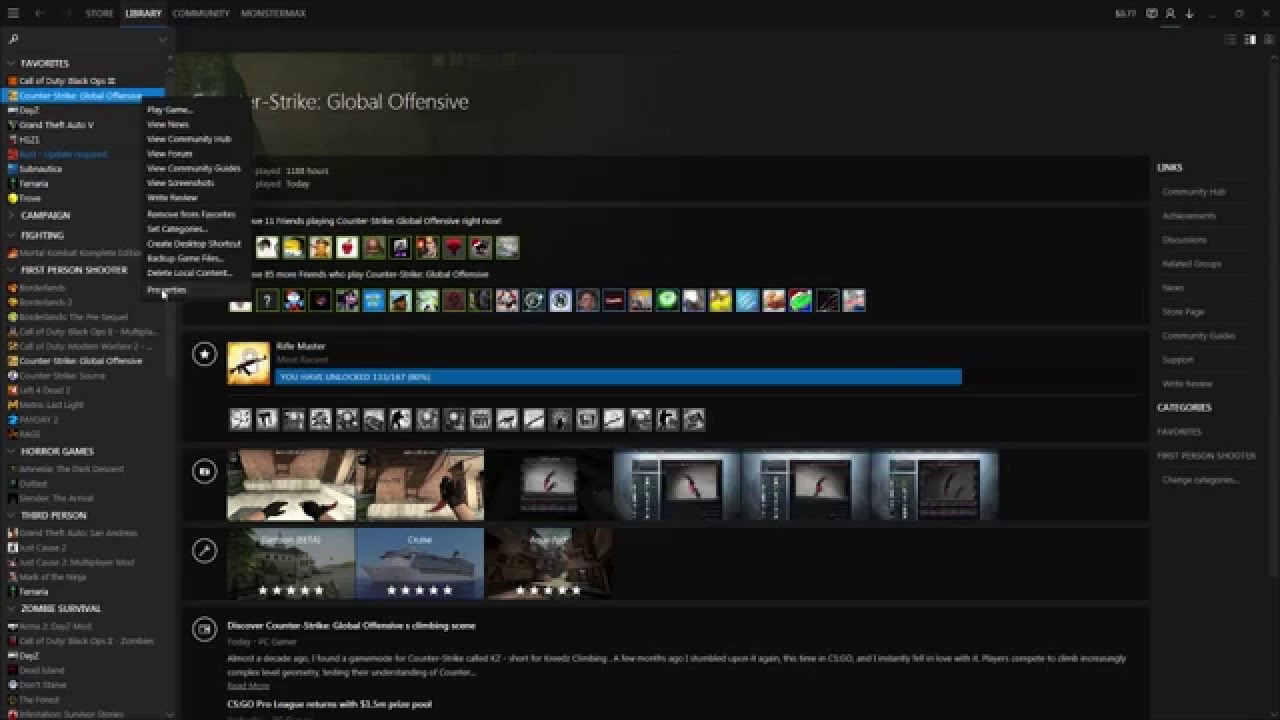This screenshot has width=1280, height=720.
Task: Switch to list view icon
Action: [x=1231, y=39]
